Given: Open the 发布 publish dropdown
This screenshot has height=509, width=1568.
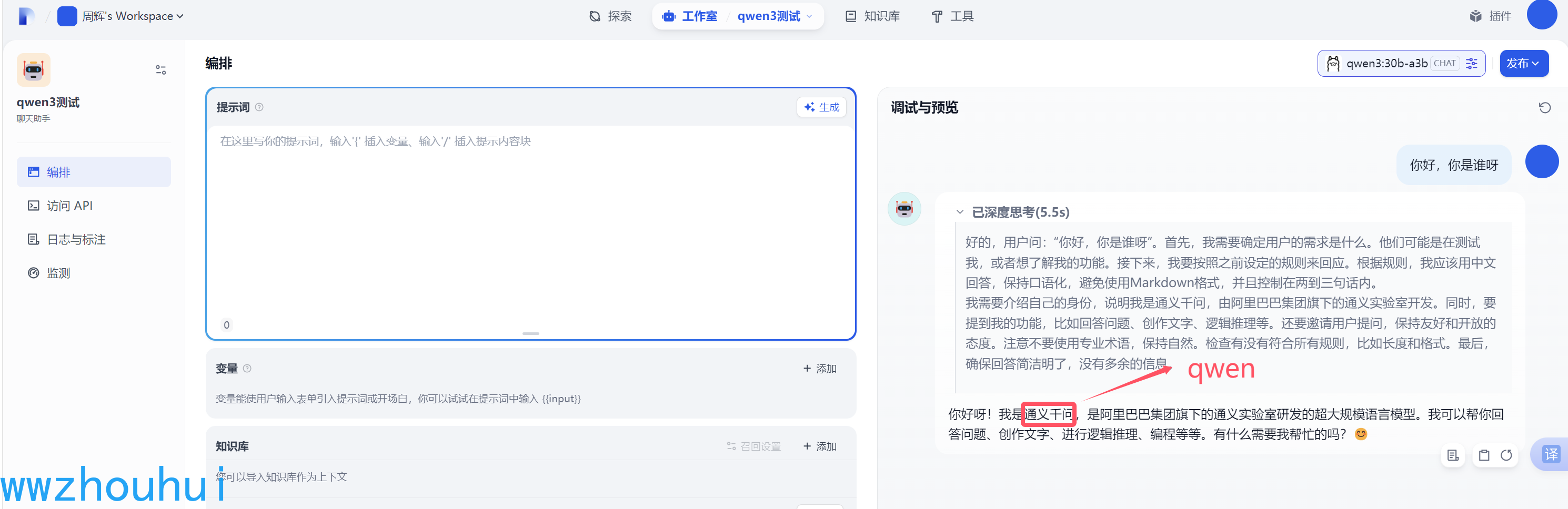Looking at the screenshot, I should coord(1524,63).
